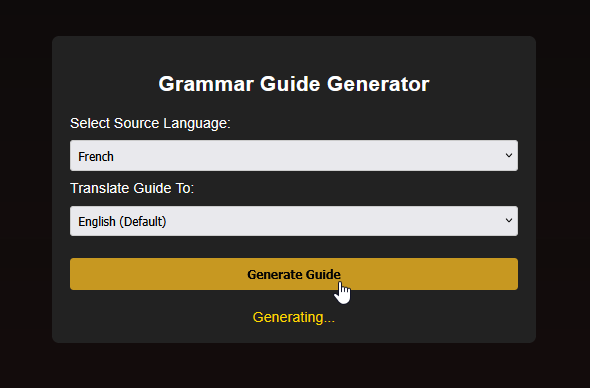
Task: Click the 'Generating...' status text
Action: click(x=293, y=317)
